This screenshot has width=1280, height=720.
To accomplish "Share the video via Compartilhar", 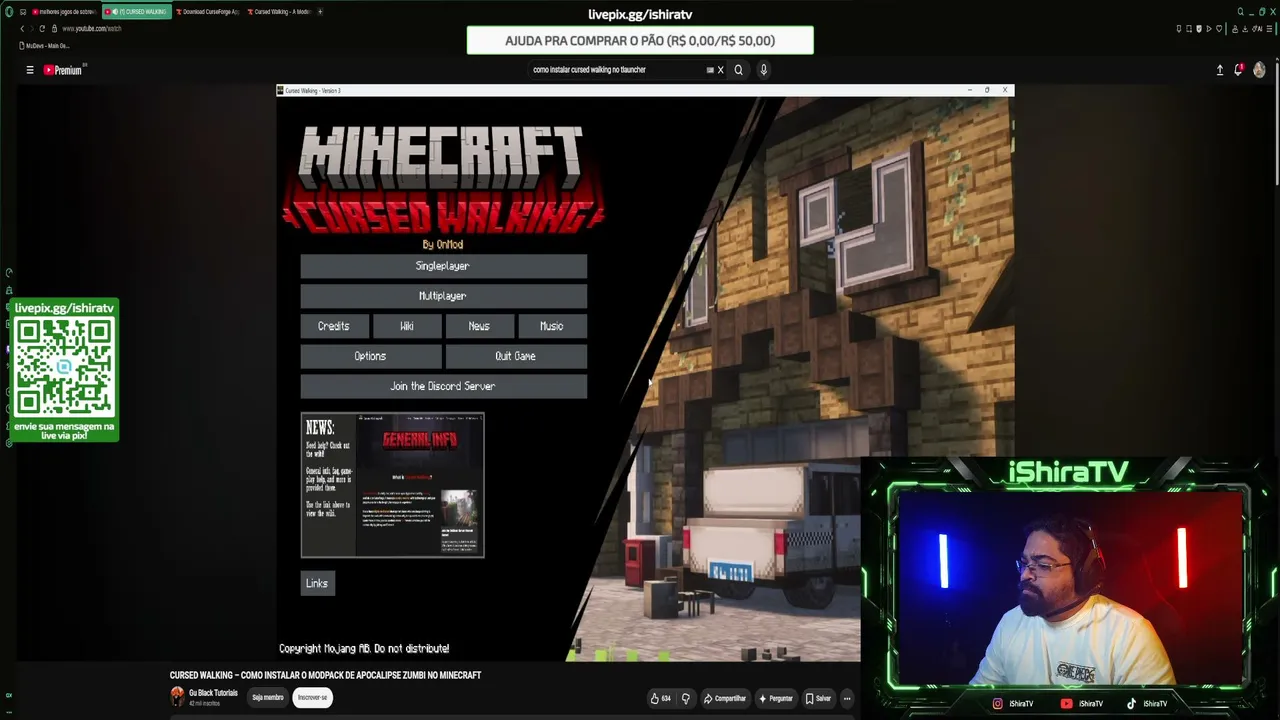I will [x=725, y=698].
